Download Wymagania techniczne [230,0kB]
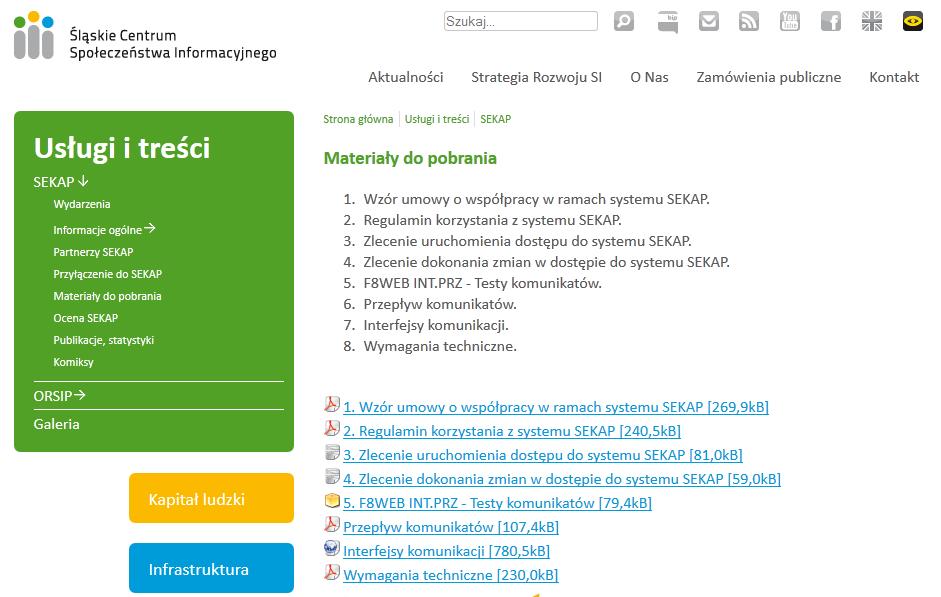This screenshot has width=941, height=597. pyautogui.click(x=451, y=575)
